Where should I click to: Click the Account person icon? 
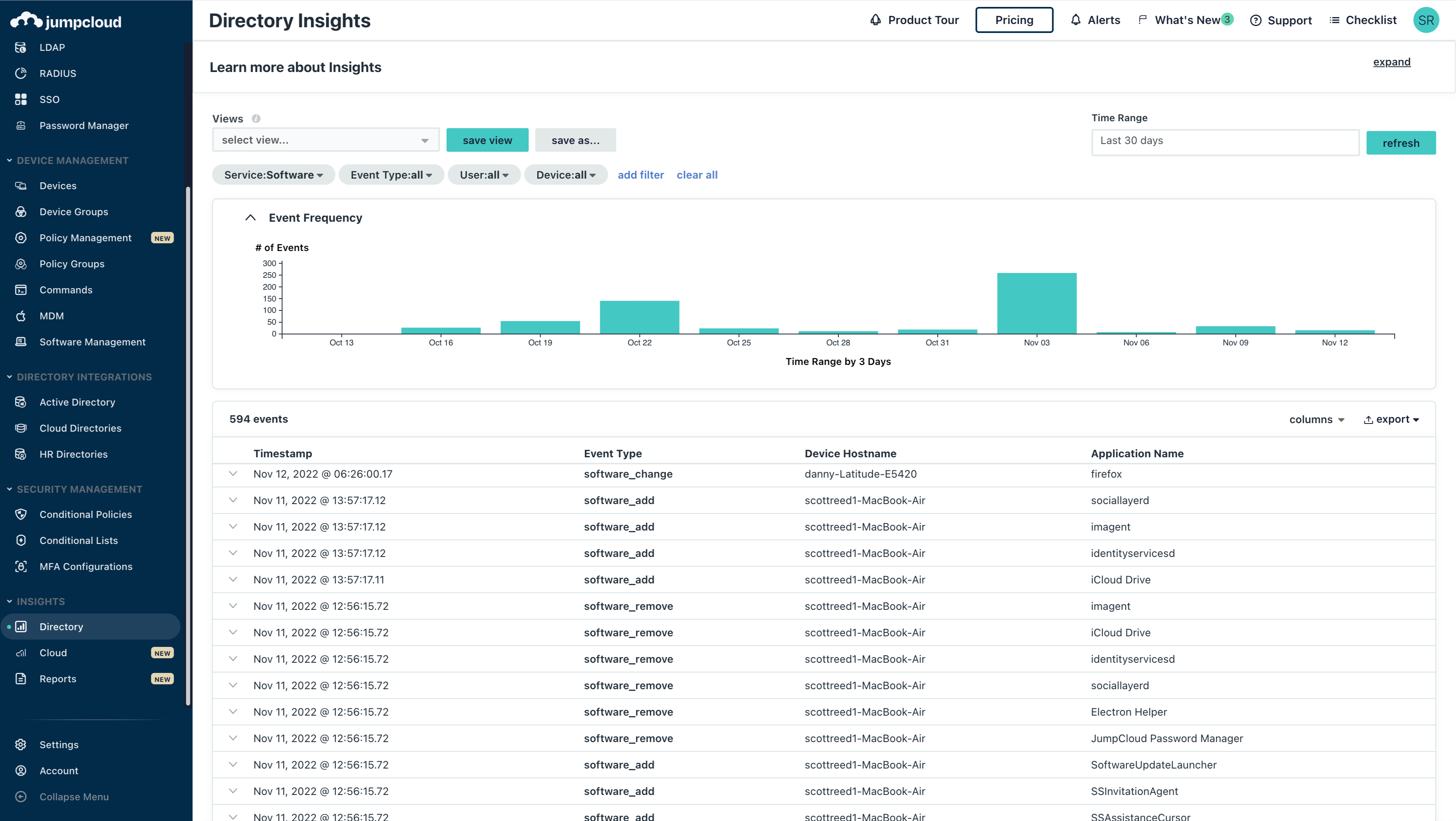21,771
